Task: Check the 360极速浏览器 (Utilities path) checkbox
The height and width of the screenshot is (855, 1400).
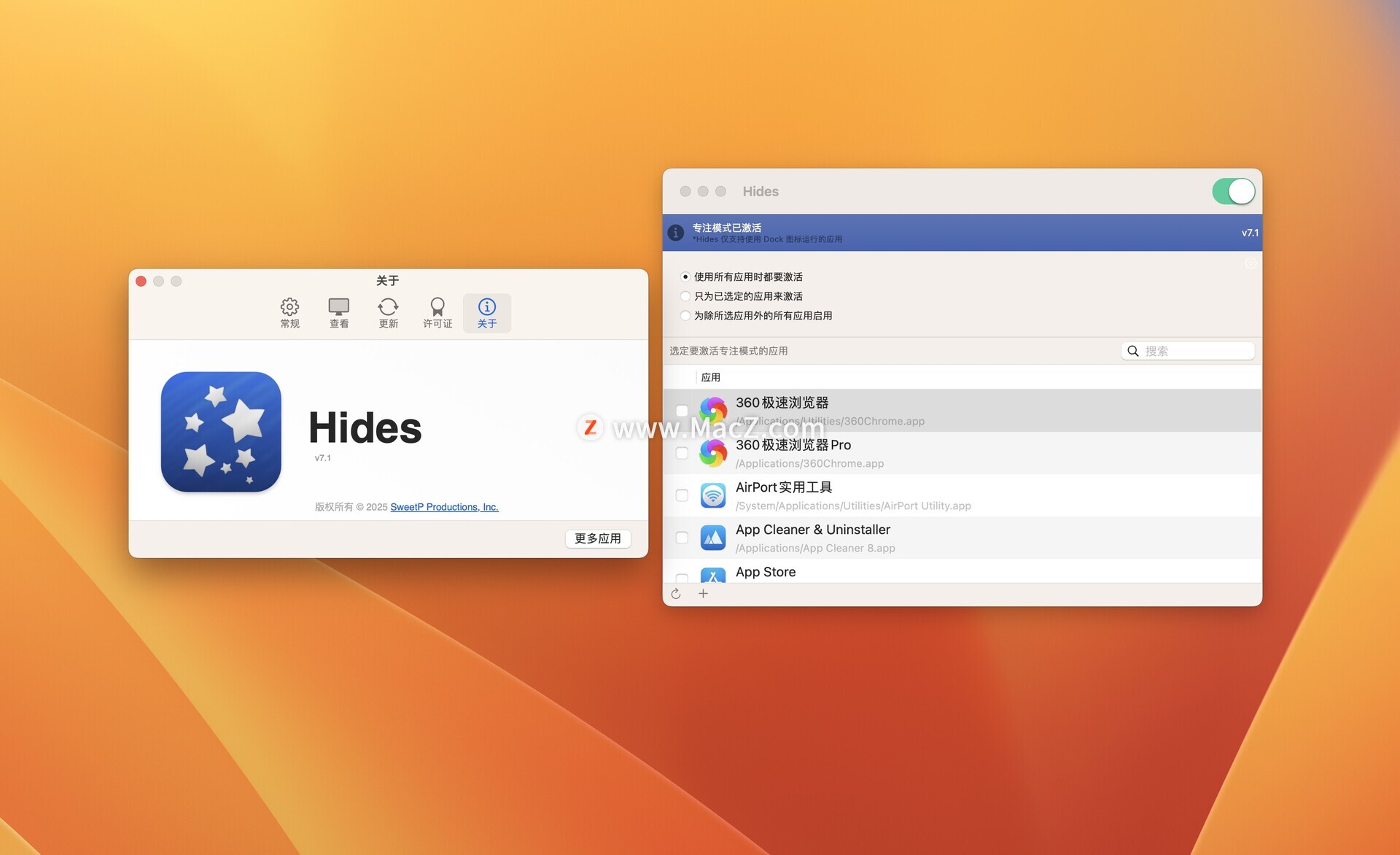Action: (682, 411)
